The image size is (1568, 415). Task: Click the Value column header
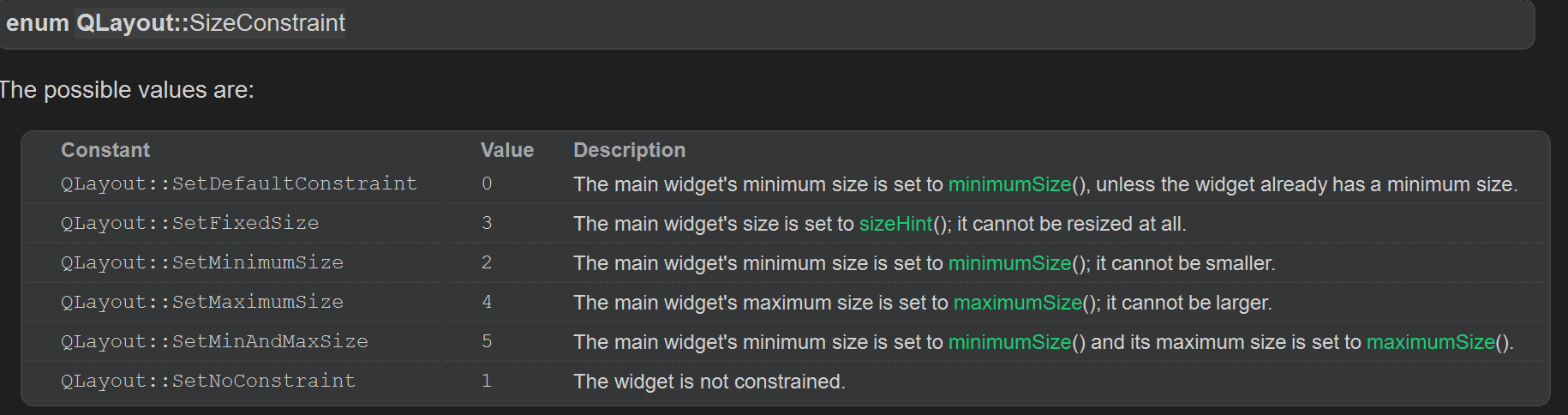[x=507, y=150]
